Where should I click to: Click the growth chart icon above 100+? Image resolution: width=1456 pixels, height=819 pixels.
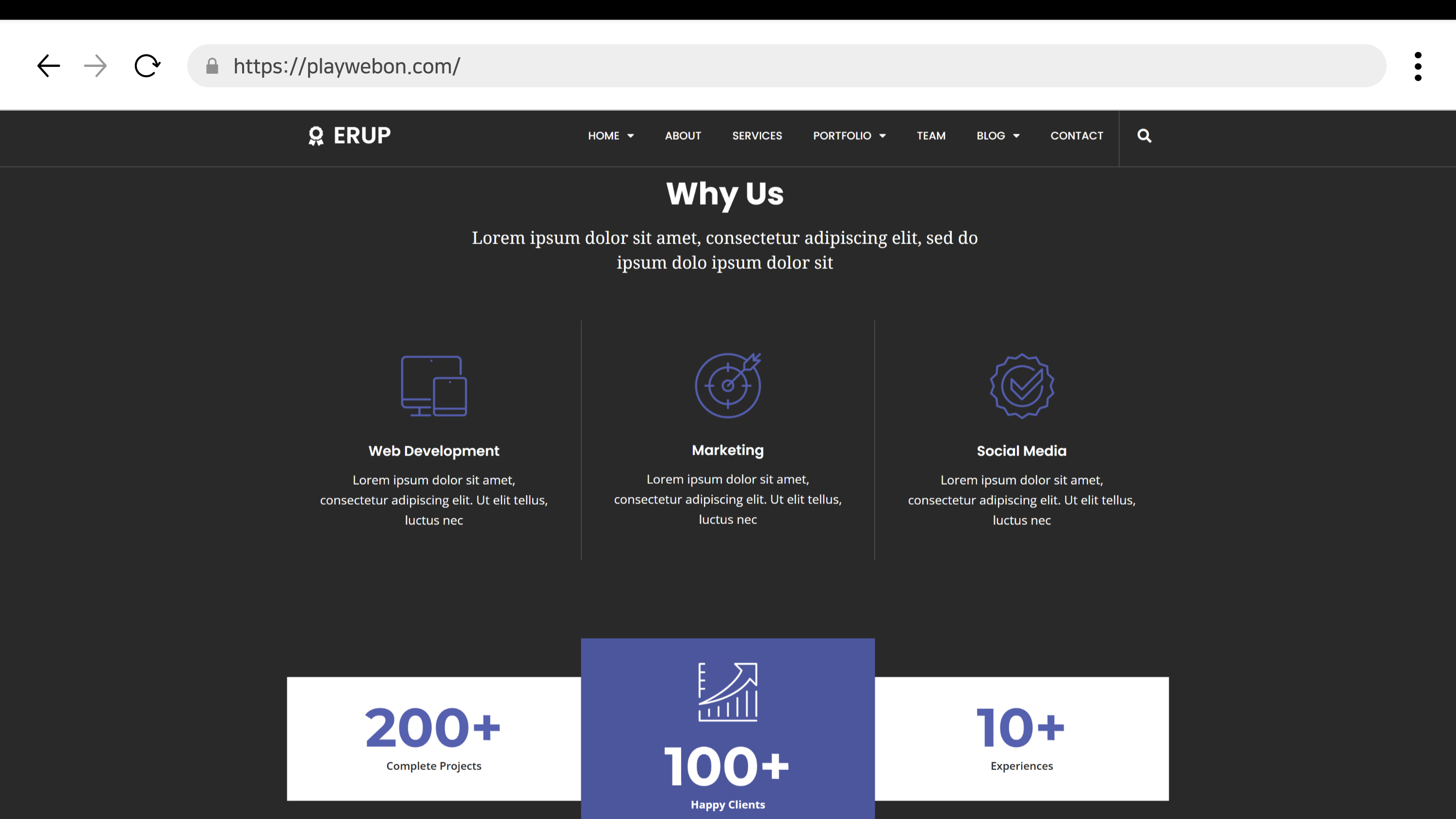coord(727,692)
